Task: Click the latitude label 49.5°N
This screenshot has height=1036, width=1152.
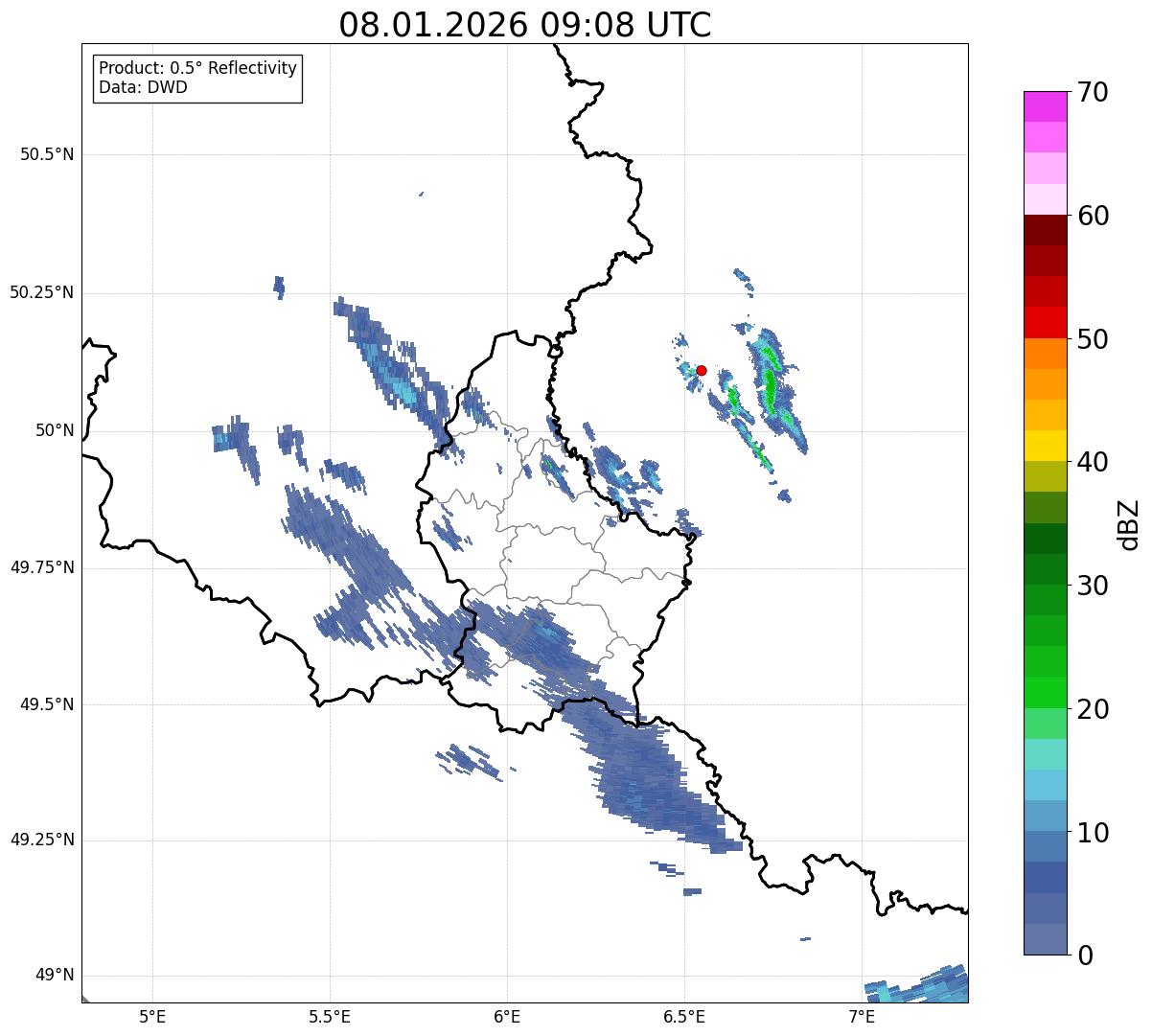Action: (x=47, y=704)
